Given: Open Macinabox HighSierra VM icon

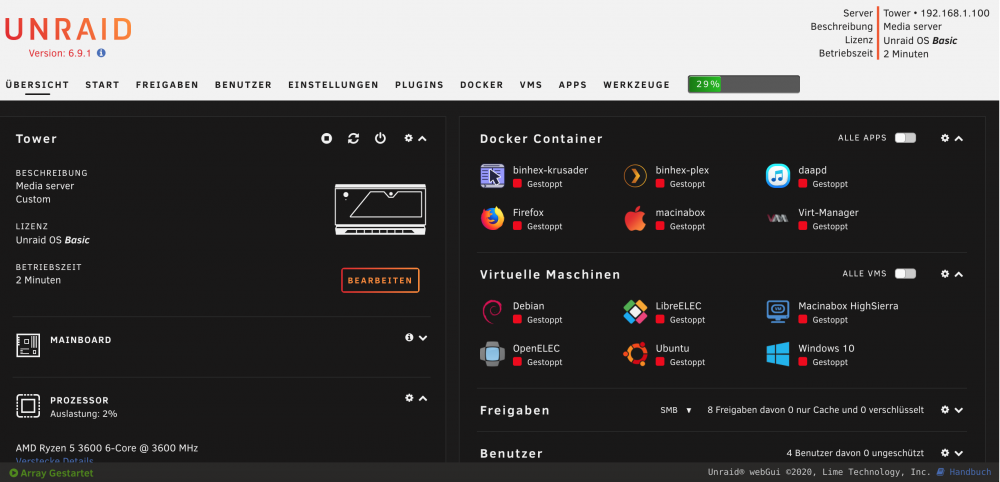Looking at the screenshot, I should 778,312.
